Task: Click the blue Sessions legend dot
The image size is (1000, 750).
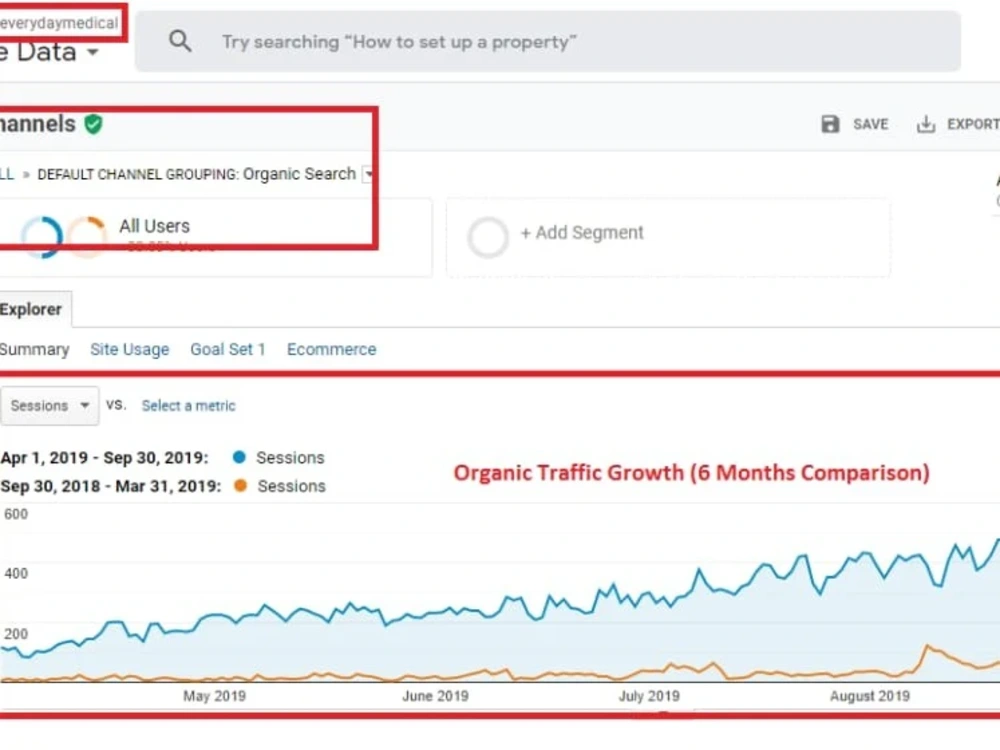Action: 239,457
